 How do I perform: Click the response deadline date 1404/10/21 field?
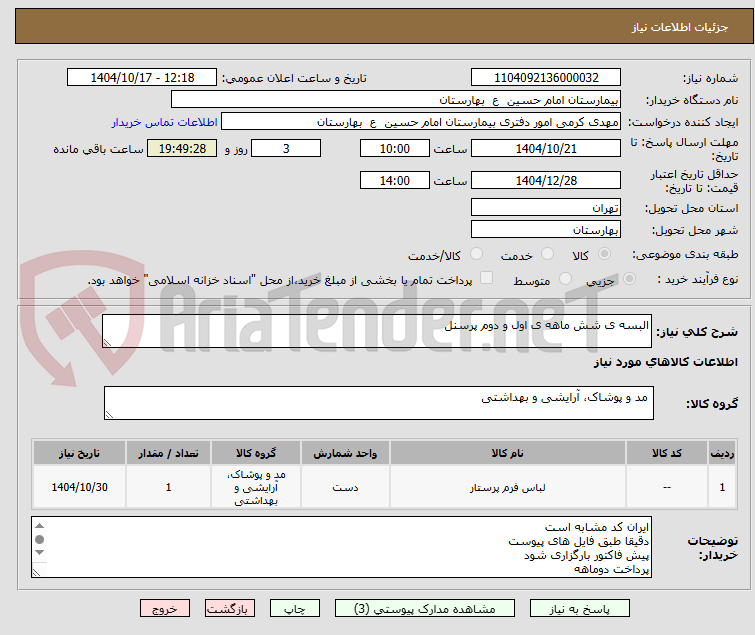tap(546, 148)
